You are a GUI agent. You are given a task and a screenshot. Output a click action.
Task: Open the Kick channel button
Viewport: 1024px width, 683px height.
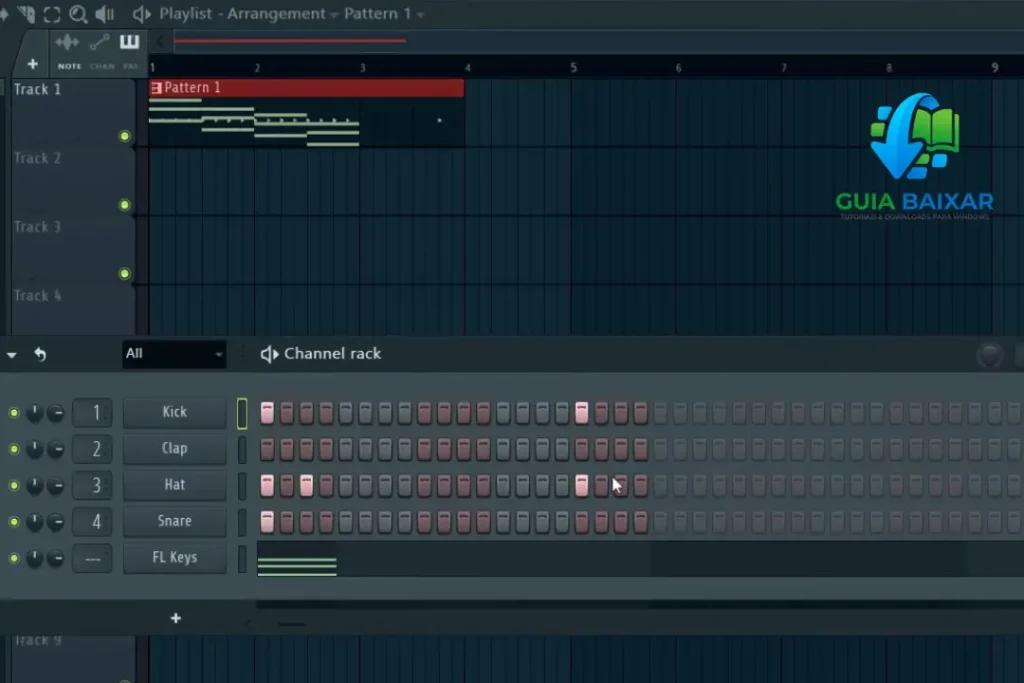(174, 412)
